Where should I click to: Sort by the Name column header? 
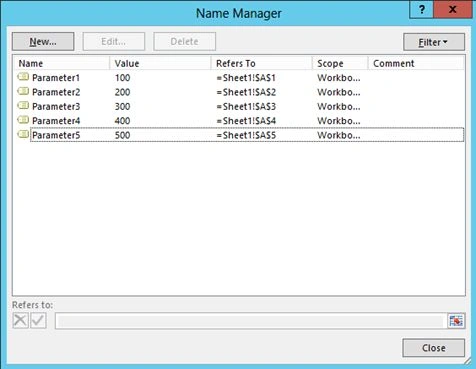click(x=61, y=63)
